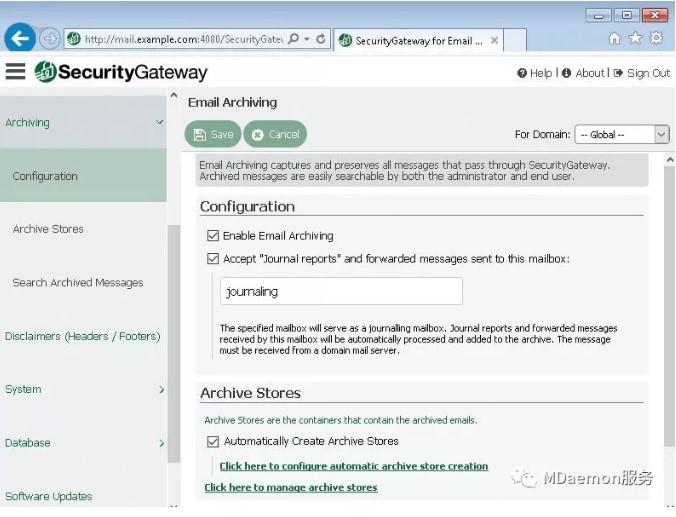
Task: Collapse the Archiving menu section
Action: click(83, 122)
